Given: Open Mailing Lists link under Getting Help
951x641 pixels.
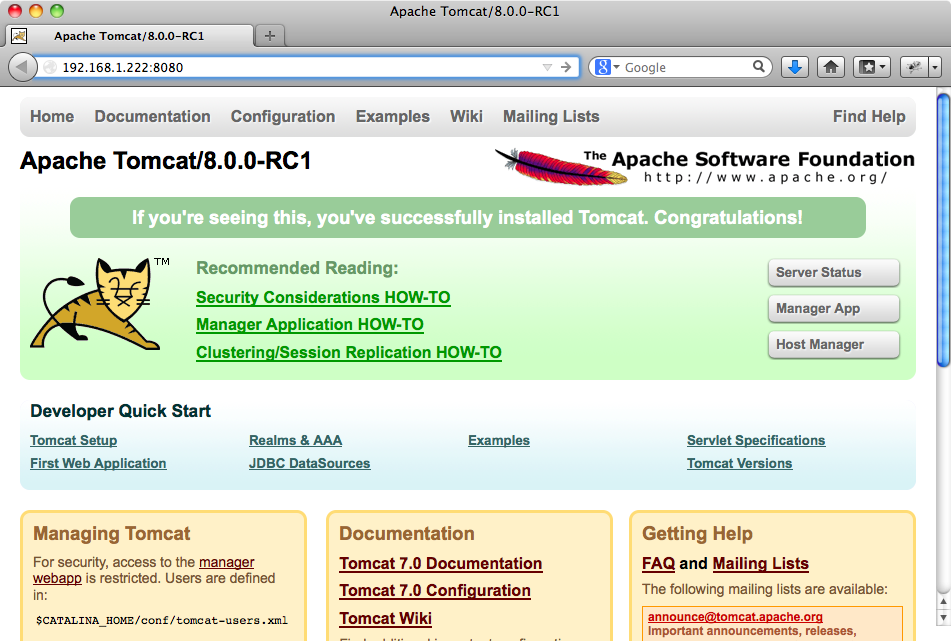Looking at the screenshot, I should pos(761,563).
